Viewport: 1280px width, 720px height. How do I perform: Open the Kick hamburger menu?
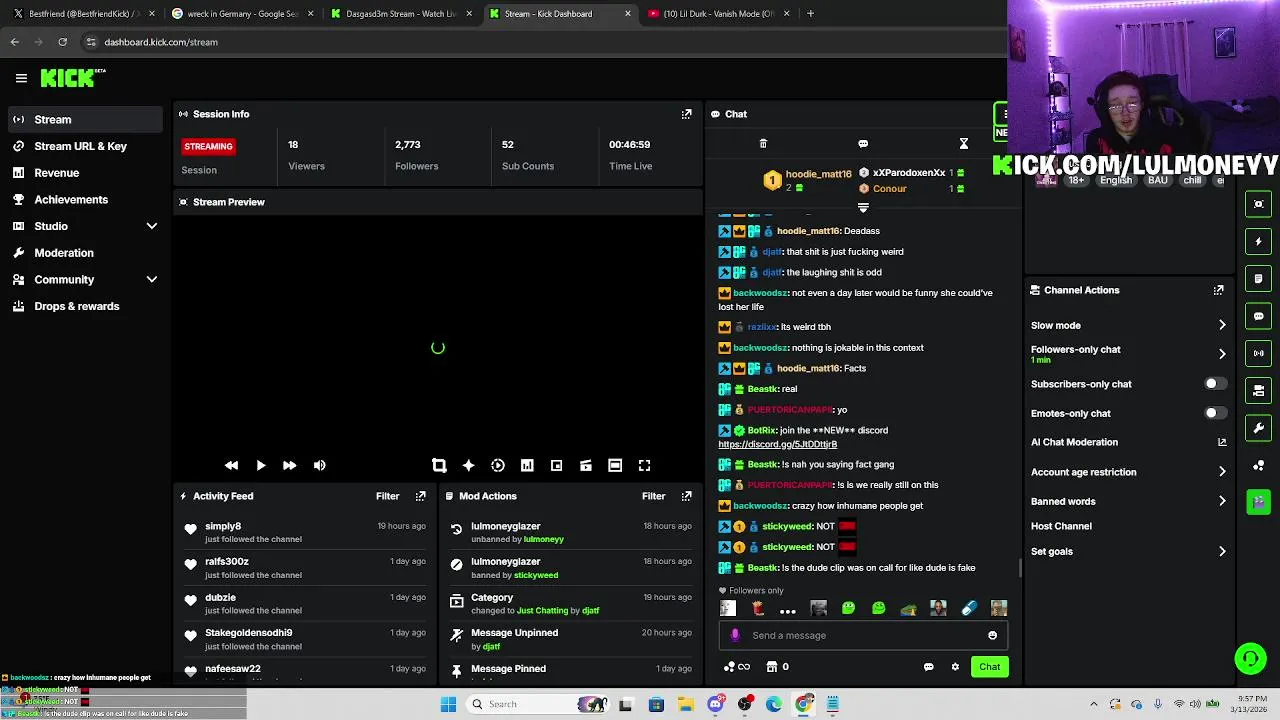(21, 78)
